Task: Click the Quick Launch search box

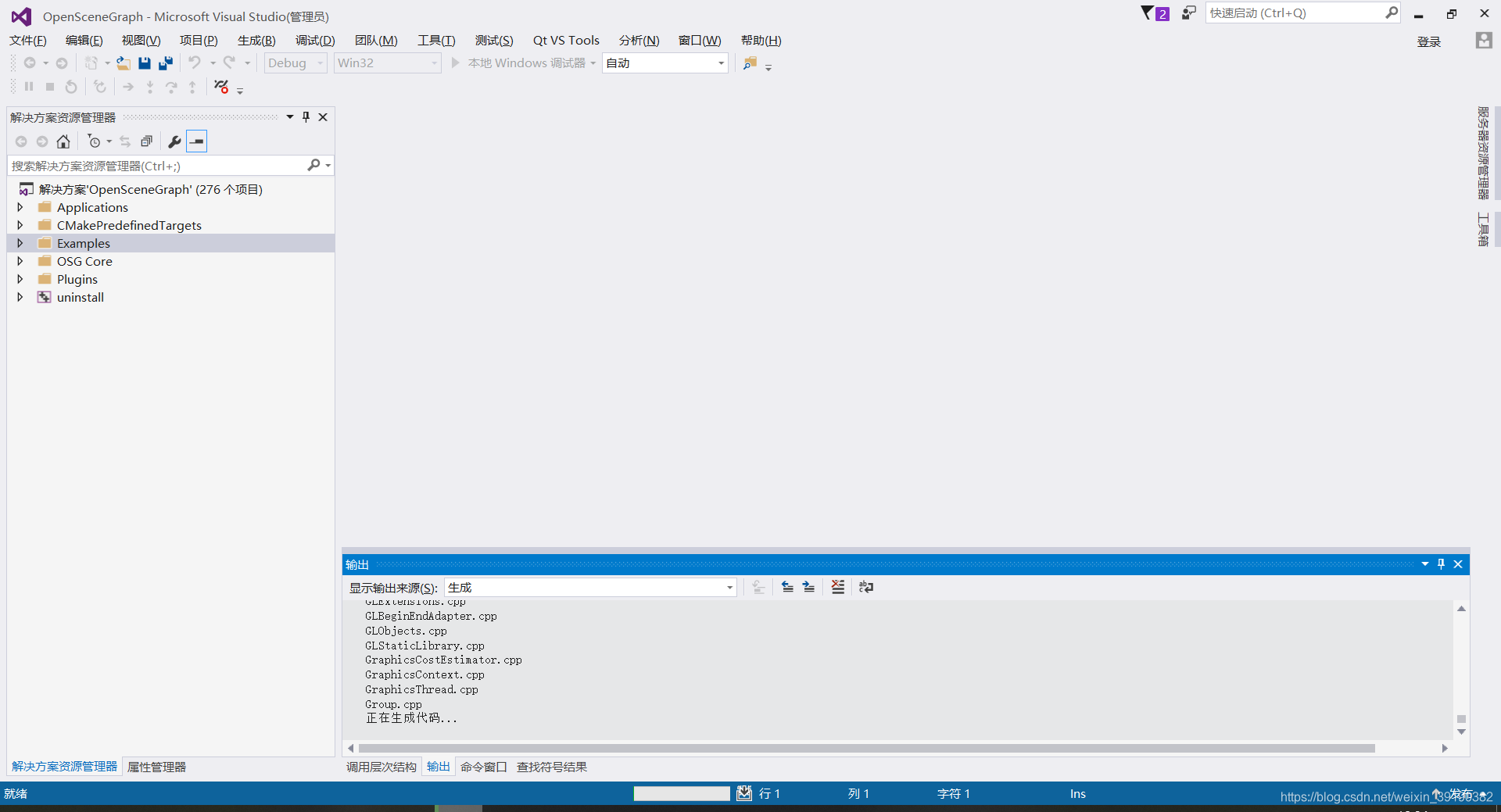Action: pyautogui.click(x=1295, y=13)
